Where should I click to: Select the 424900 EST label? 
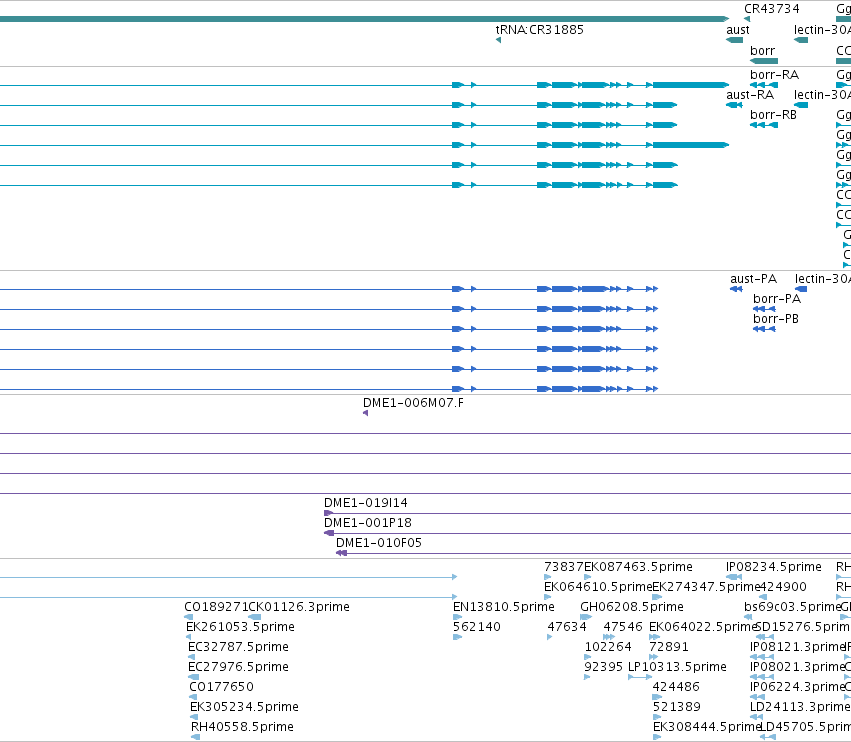pyautogui.click(x=783, y=587)
